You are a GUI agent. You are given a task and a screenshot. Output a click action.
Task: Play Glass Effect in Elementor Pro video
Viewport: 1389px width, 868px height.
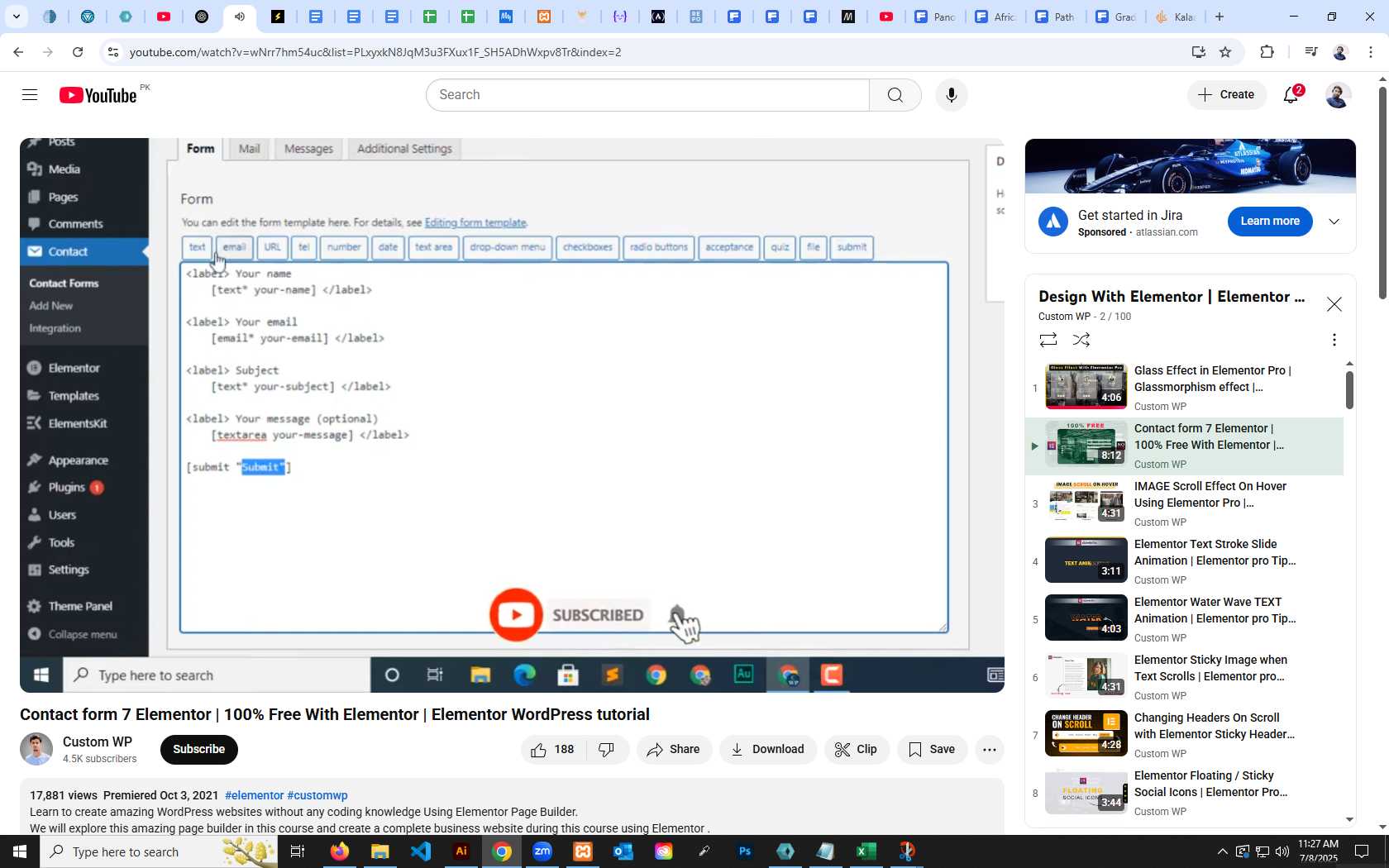[x=1184, y=388]
